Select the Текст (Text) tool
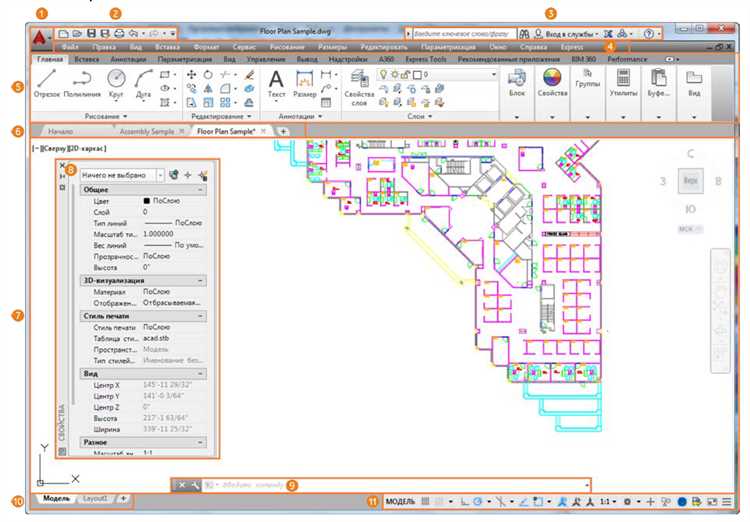 pyautogui.click(x=276, y=84)
